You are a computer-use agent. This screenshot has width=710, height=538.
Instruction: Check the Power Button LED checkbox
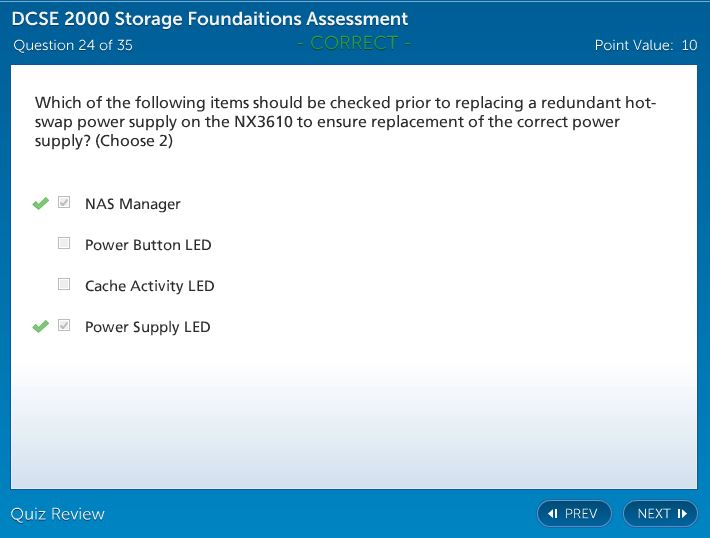64,244
